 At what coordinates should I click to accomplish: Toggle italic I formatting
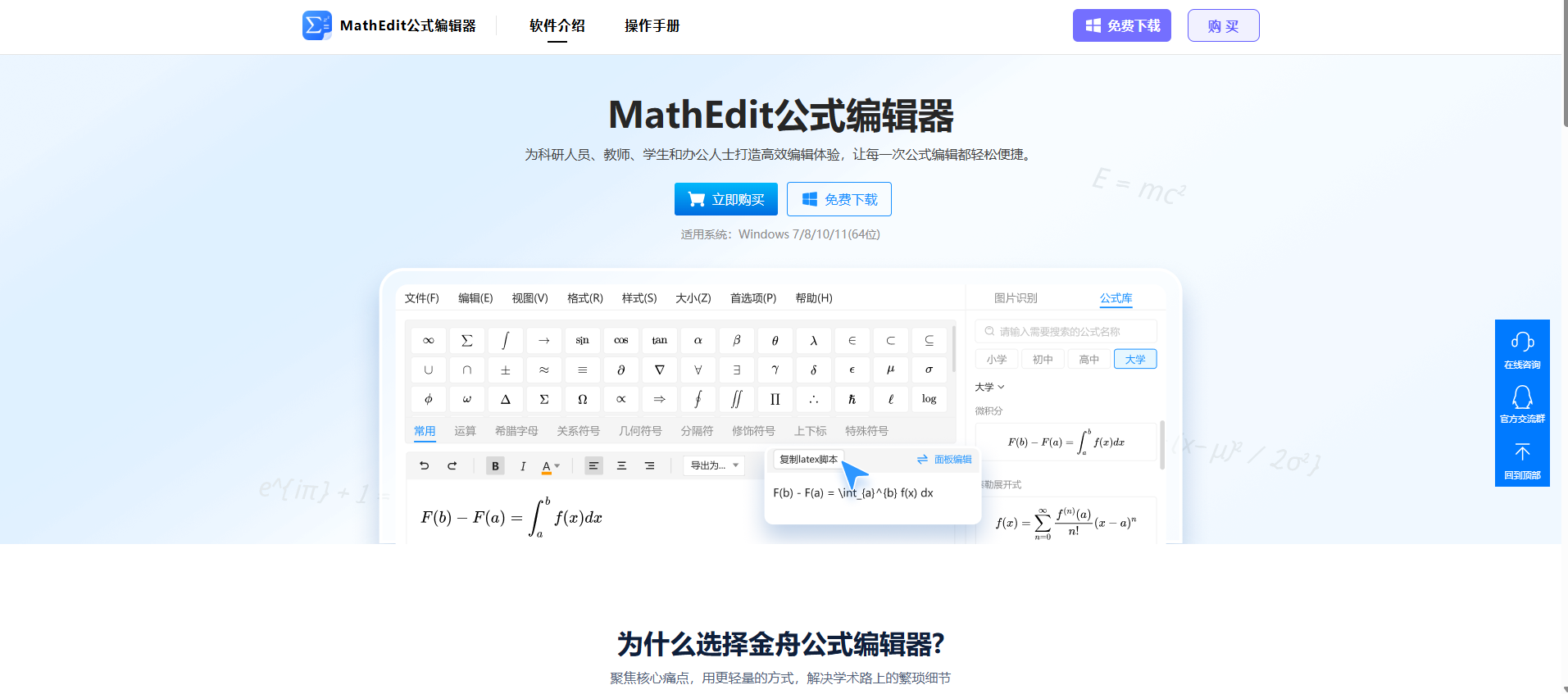(523, 465)
